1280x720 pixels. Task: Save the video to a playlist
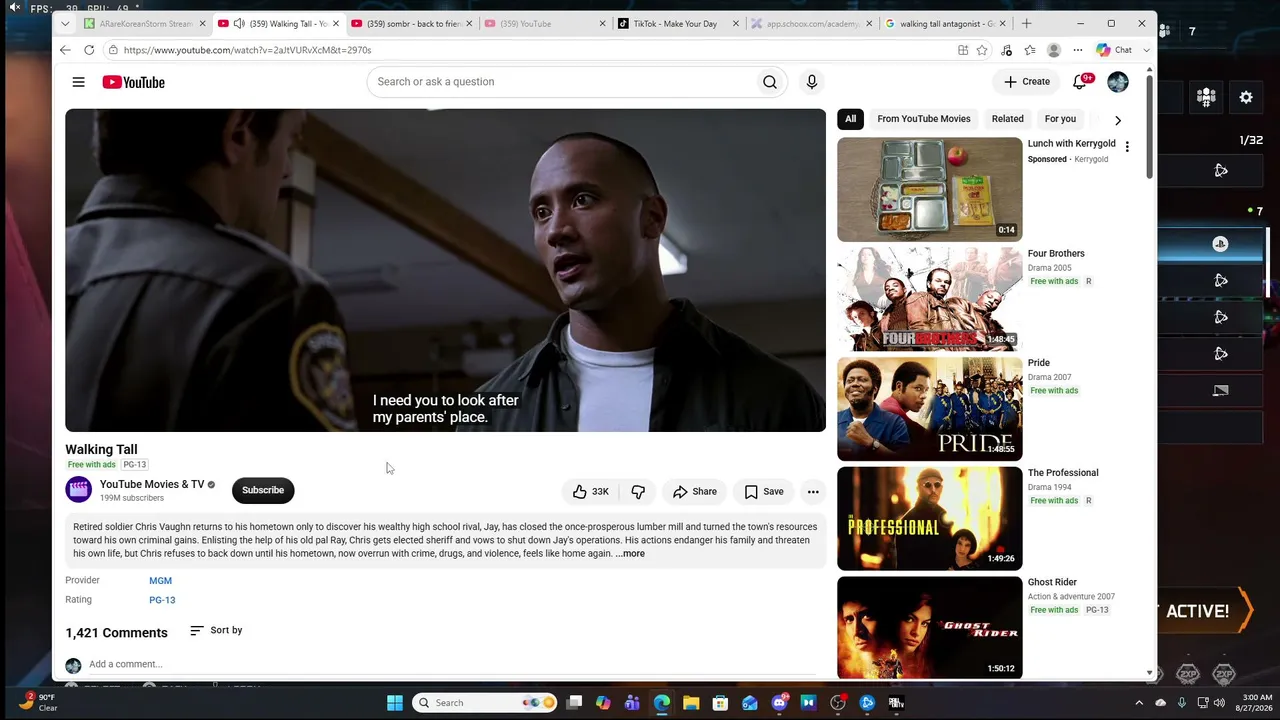764,491
